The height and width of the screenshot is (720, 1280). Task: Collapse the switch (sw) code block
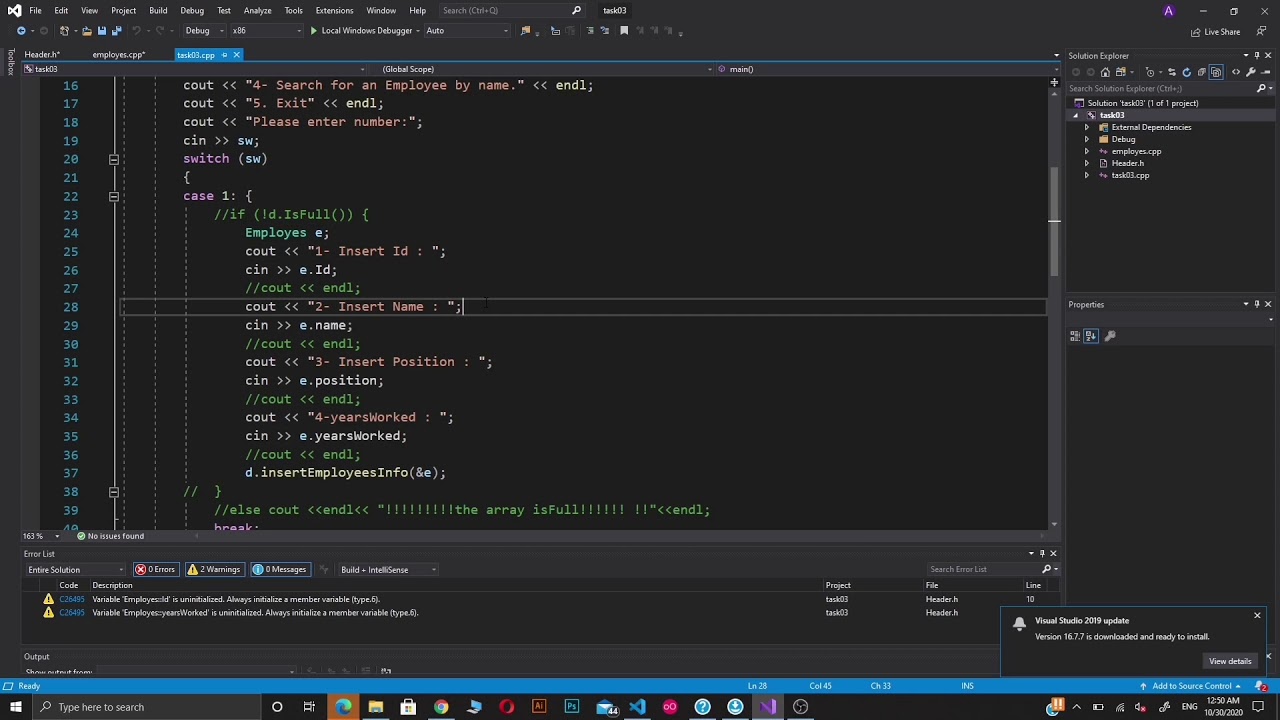[114, 159]
